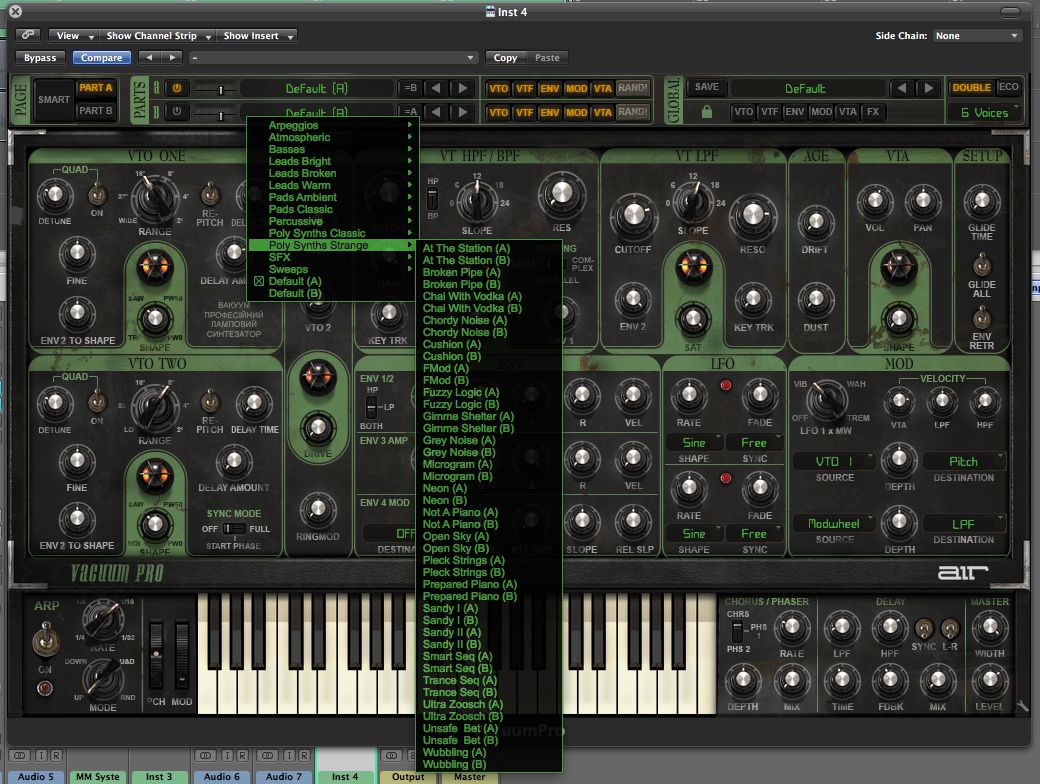Toggle the Sync Mode OFF/FULL switch

coord(233,529)
